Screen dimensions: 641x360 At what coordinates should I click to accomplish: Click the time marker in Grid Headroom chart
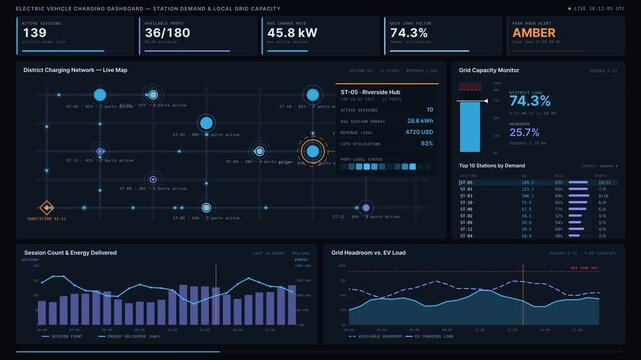coord(523,294)
